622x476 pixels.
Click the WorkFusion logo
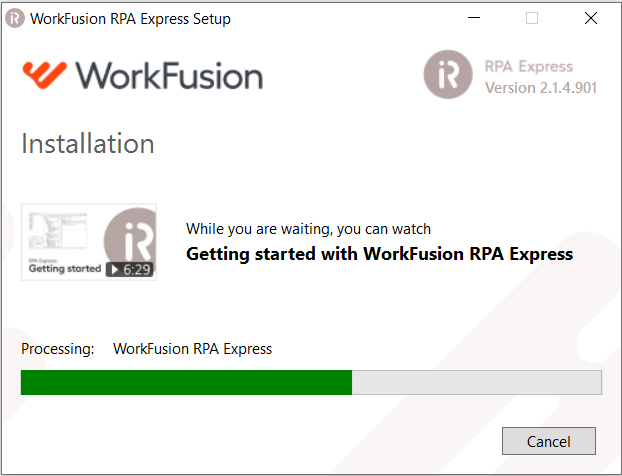pyautogui.click(x=143, y=75)
